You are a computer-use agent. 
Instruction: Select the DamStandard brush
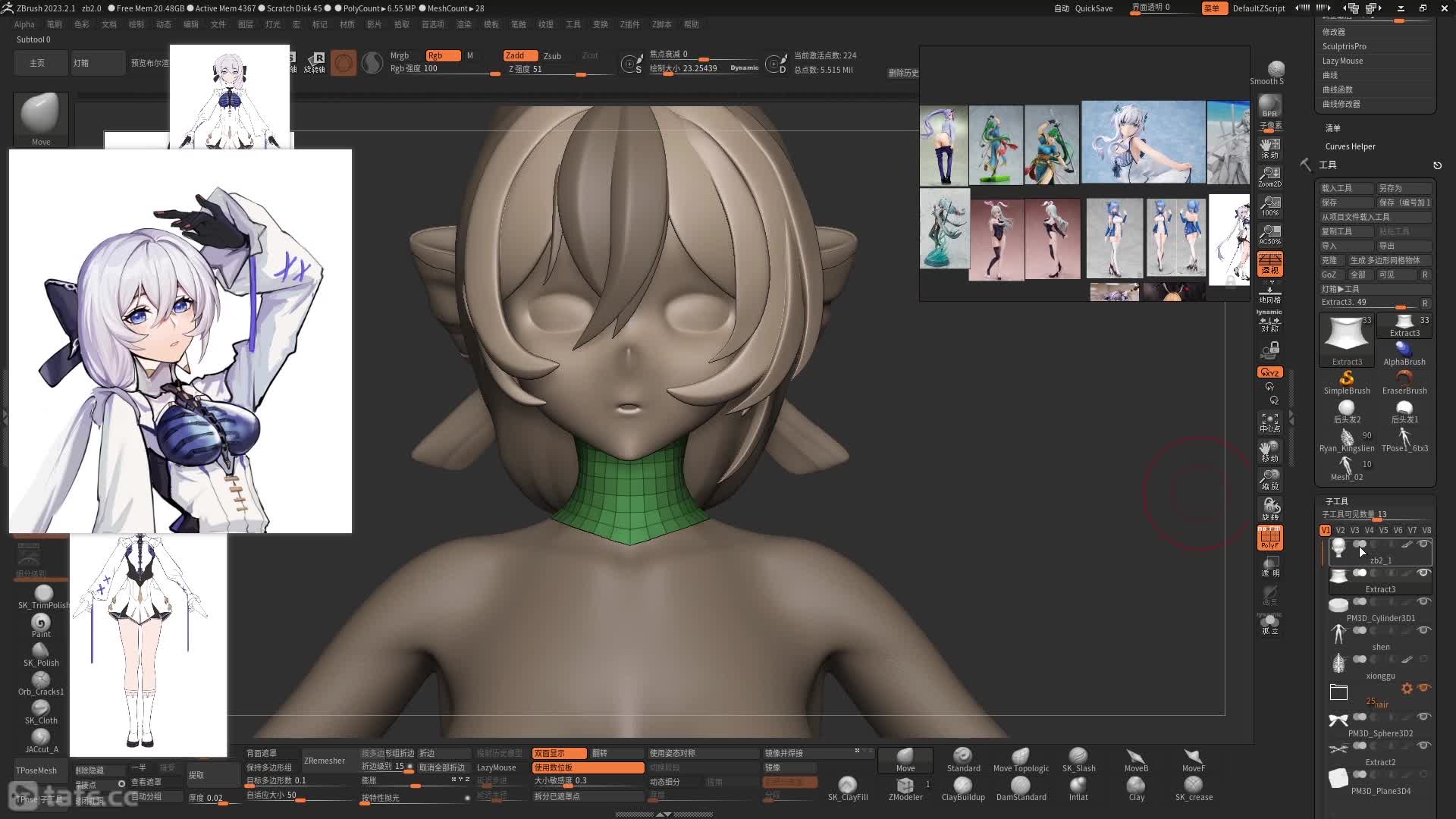click(1021, 789)
